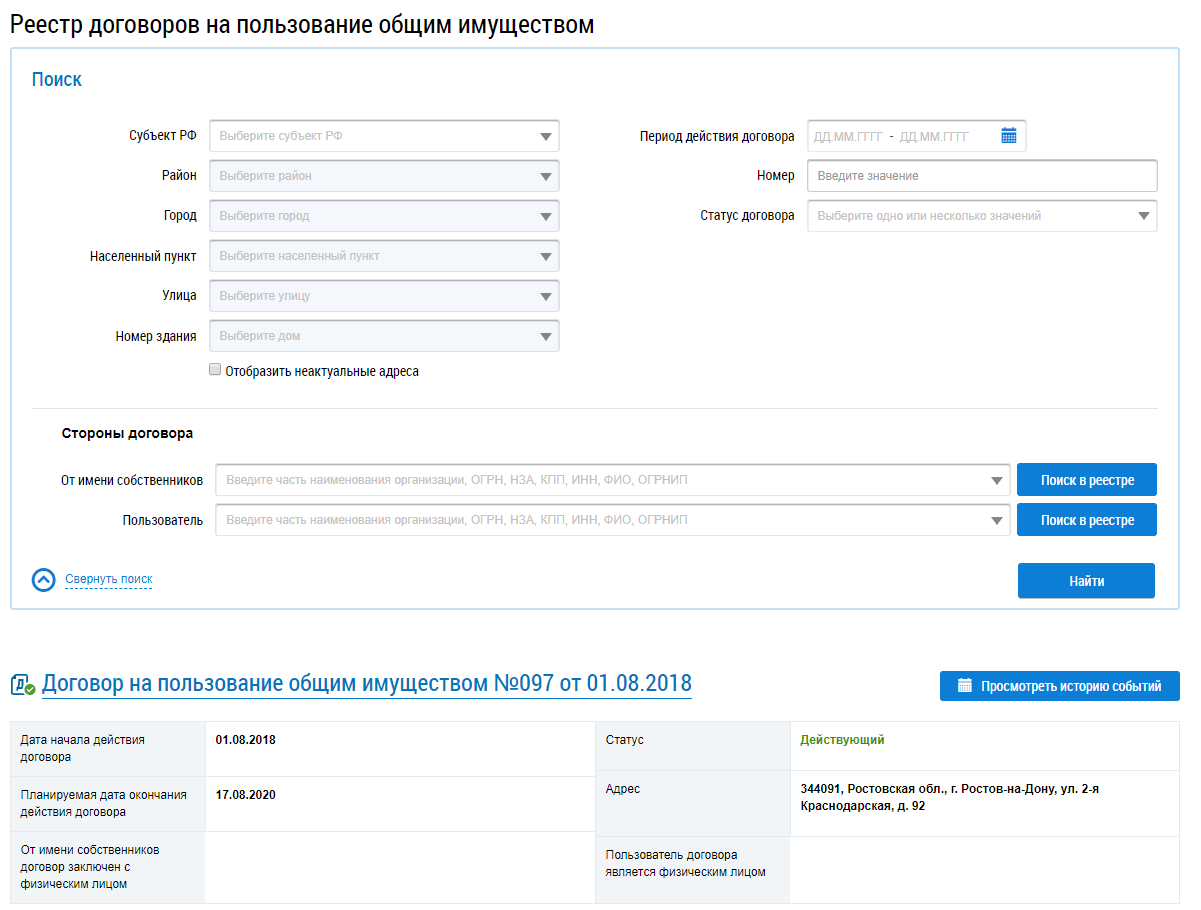Expand the 'Номер здания' dropdown

coord(384,336)
